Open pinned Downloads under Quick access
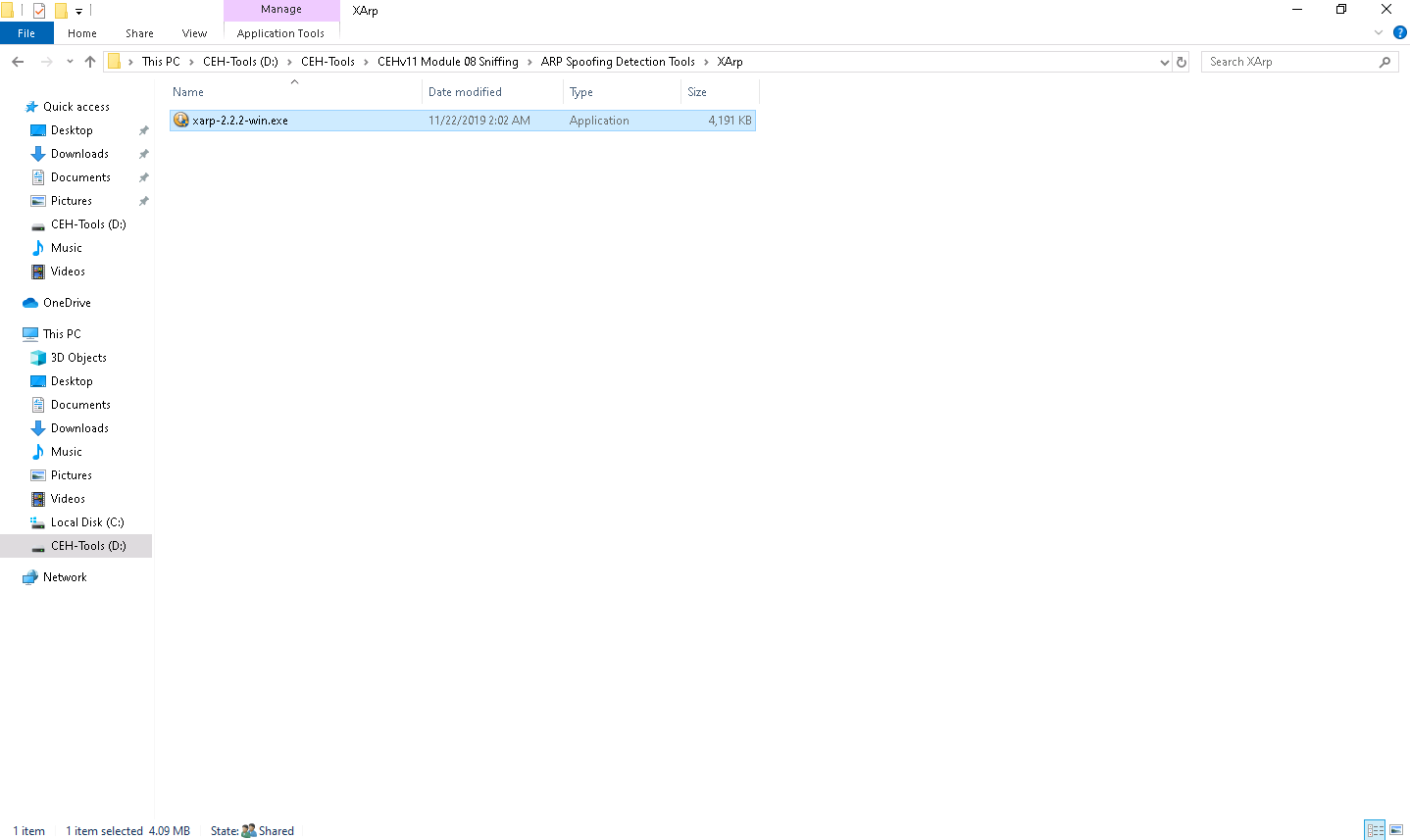This screenshot has height=840, width=1410. point(79,154)
